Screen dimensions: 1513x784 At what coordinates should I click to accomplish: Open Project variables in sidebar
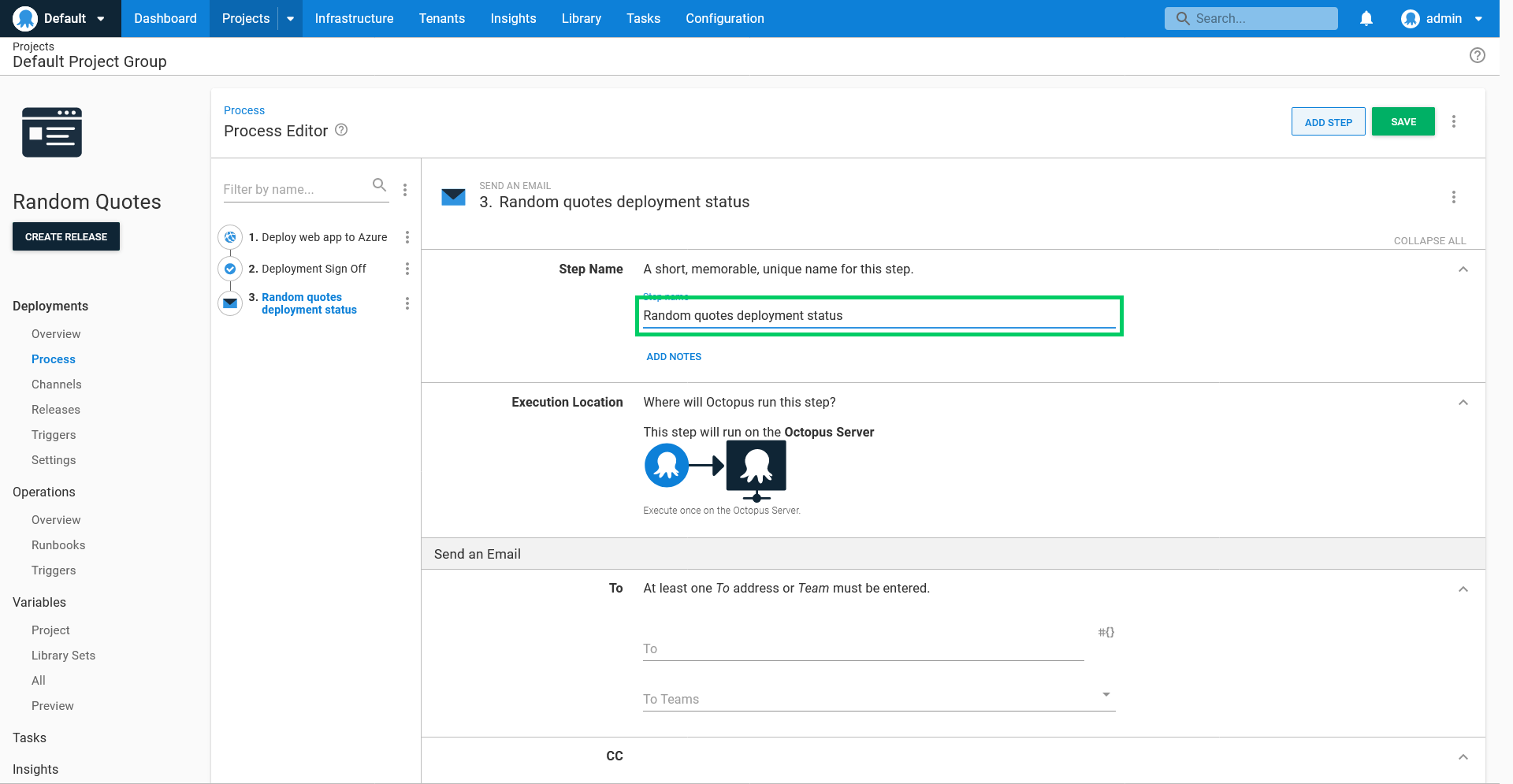50,630
